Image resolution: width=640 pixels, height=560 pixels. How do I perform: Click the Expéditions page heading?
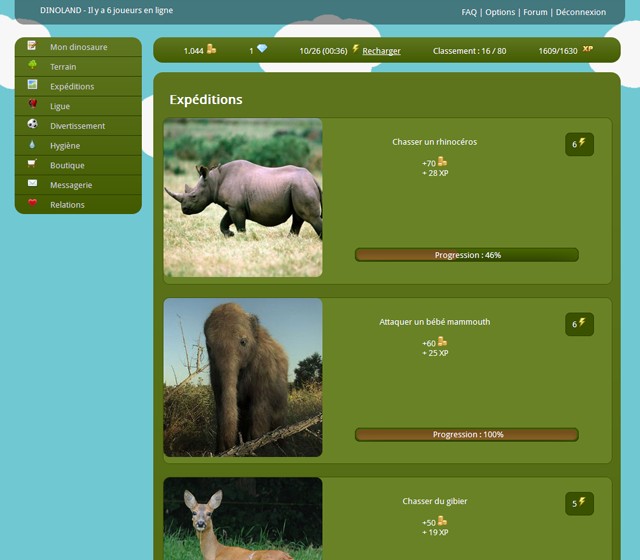[x=206, y=100]
